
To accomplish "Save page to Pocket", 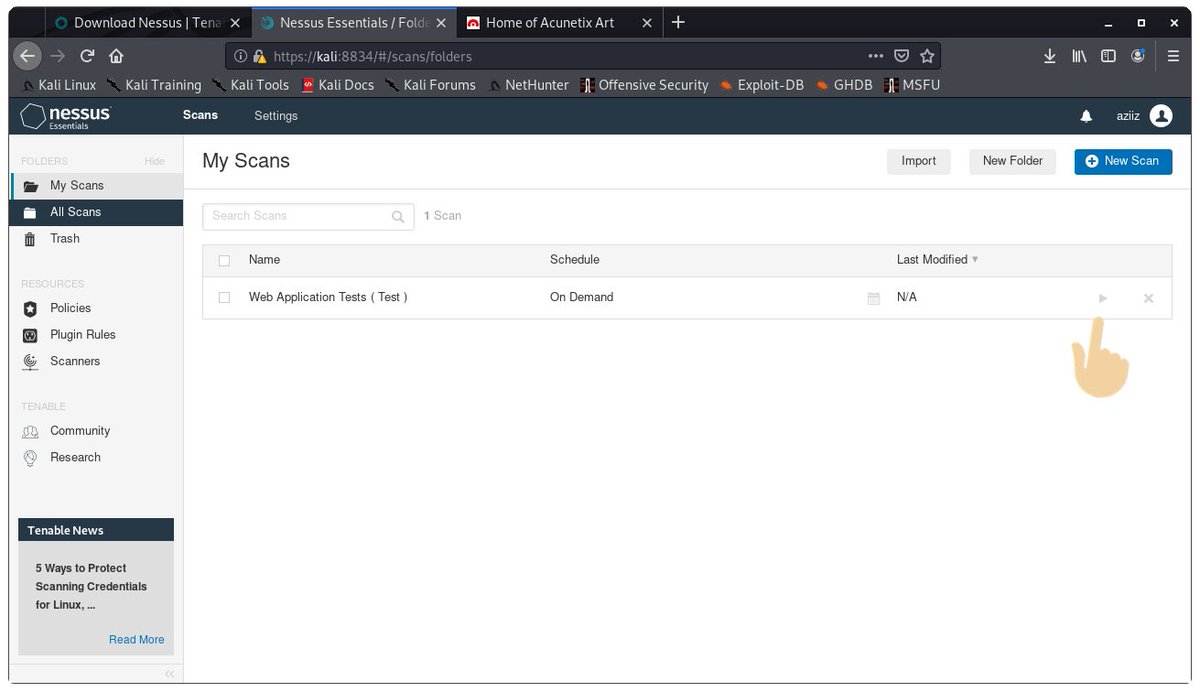I will pyautogui.click(x=901, y=56).
